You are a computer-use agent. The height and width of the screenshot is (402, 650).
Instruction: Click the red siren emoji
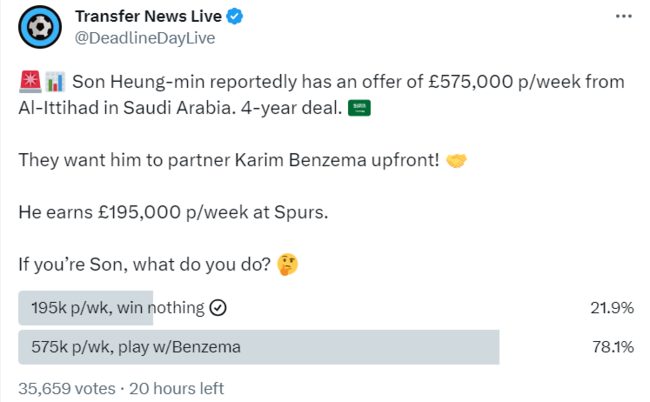coord(28,79)
